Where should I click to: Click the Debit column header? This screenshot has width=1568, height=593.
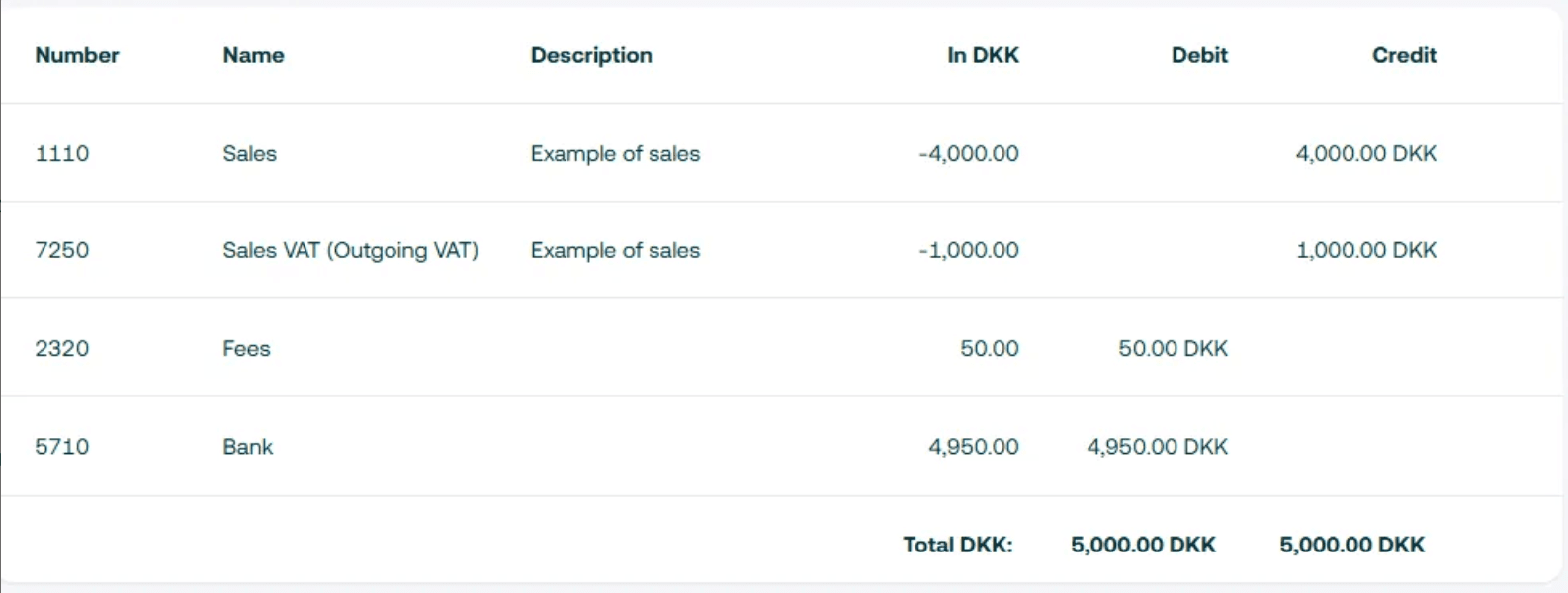point(1199,55)
